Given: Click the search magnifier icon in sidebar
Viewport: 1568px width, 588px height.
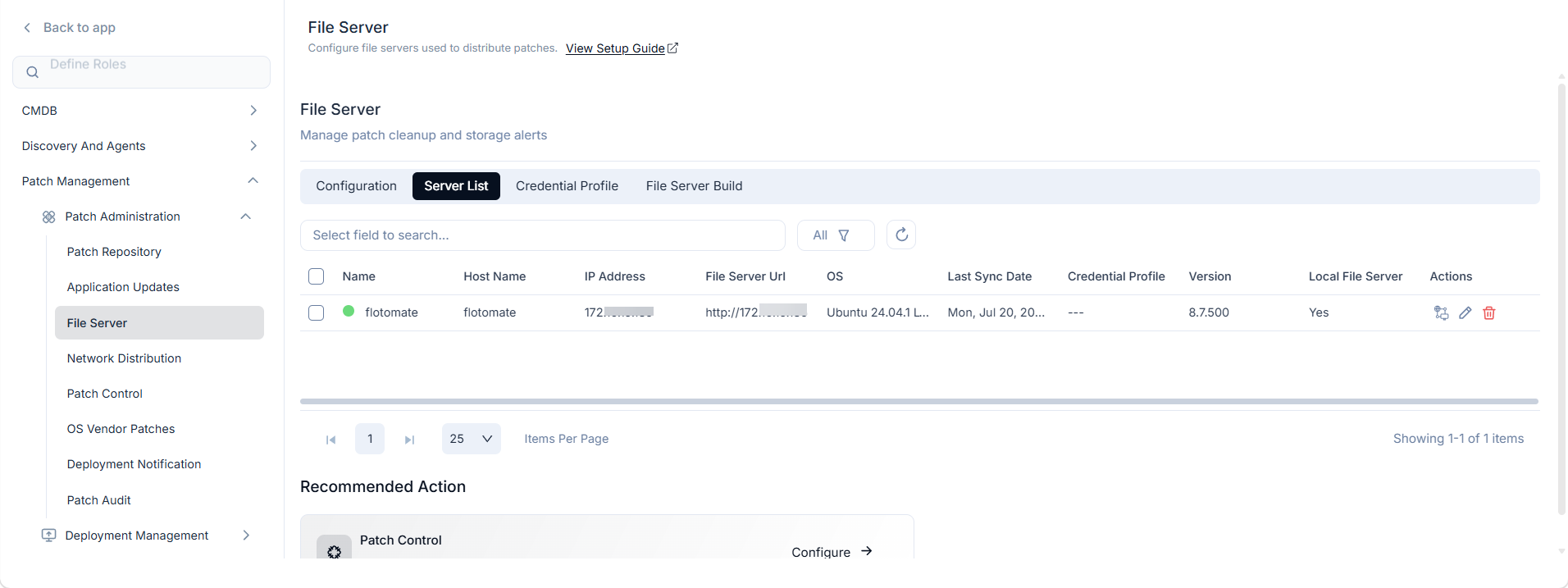Looking at the screenshot, I should (33, 72).
